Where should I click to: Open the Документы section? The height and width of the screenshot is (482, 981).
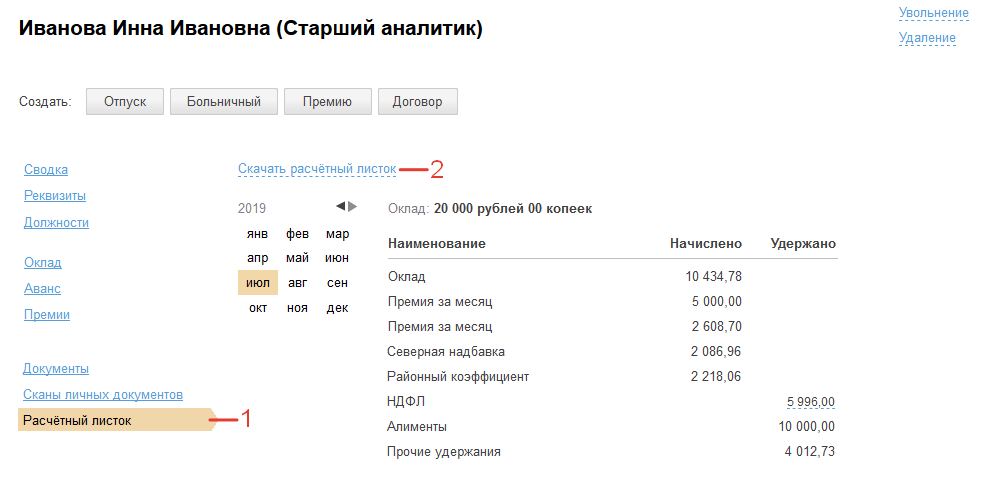[x=56, y=369]
